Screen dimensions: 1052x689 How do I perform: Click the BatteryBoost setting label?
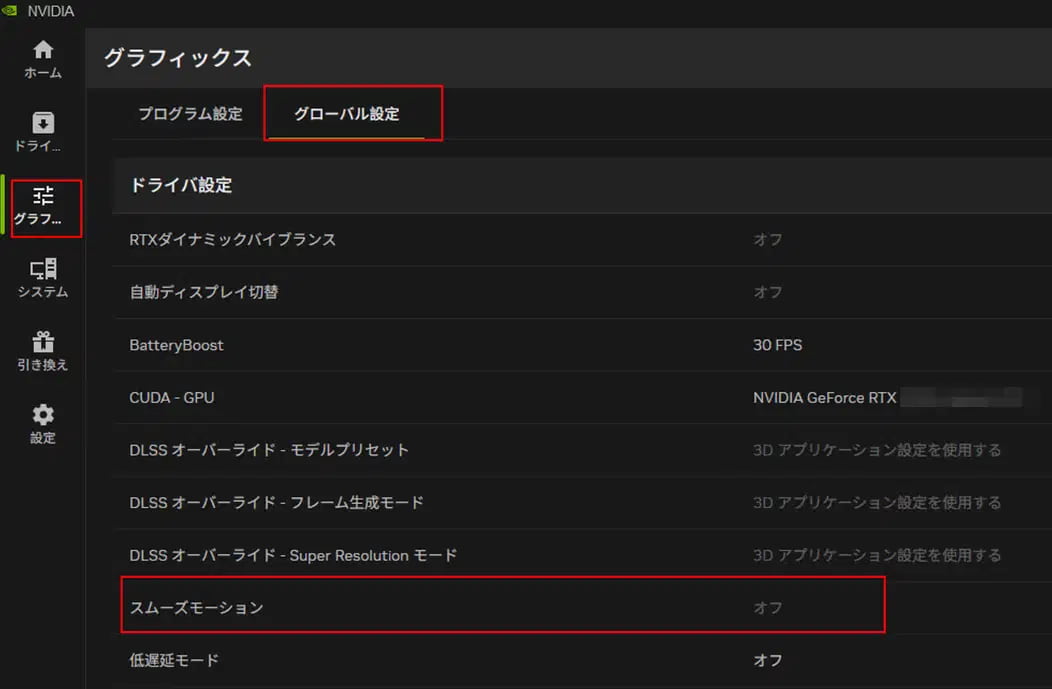[x=176, y=345]
